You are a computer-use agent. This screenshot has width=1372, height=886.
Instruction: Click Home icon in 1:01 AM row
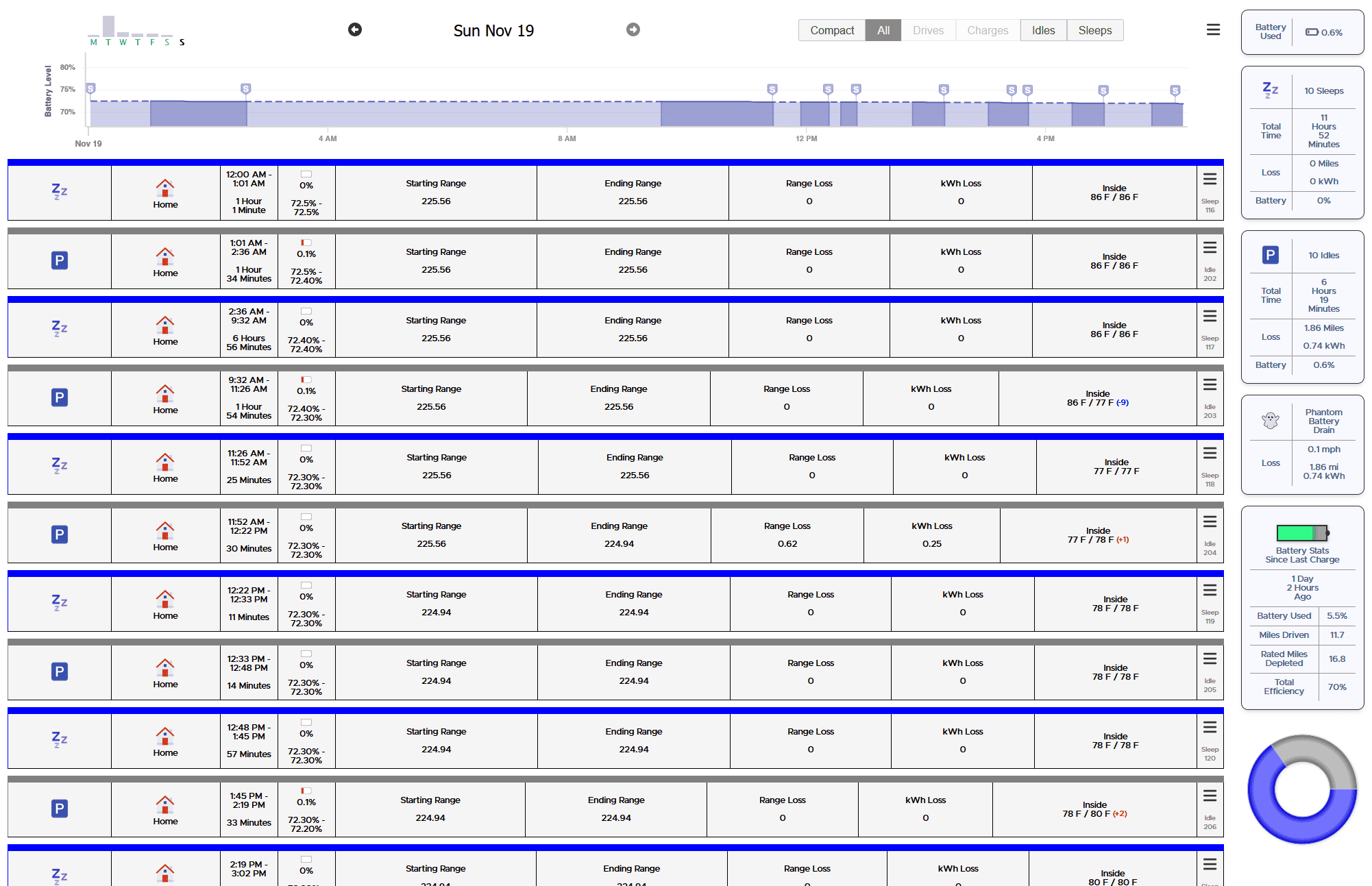click(165, 256)
